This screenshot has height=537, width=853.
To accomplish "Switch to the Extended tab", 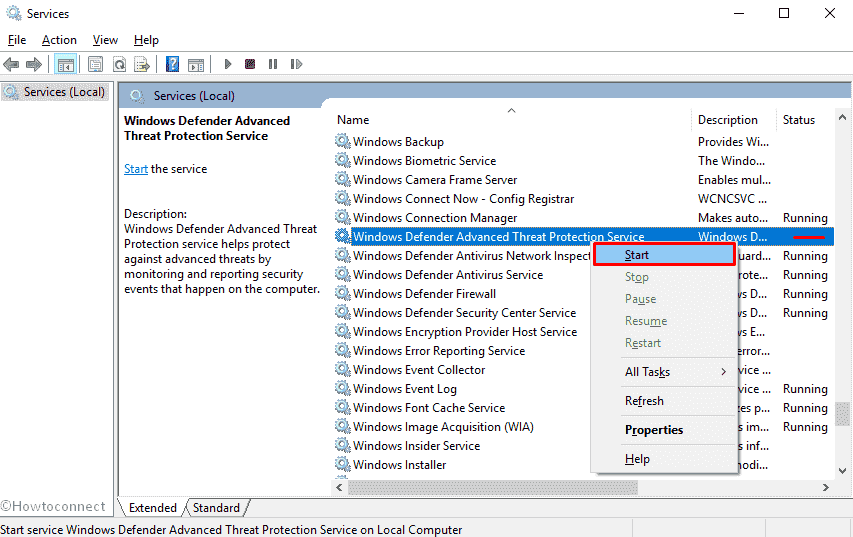I will 152,508.
